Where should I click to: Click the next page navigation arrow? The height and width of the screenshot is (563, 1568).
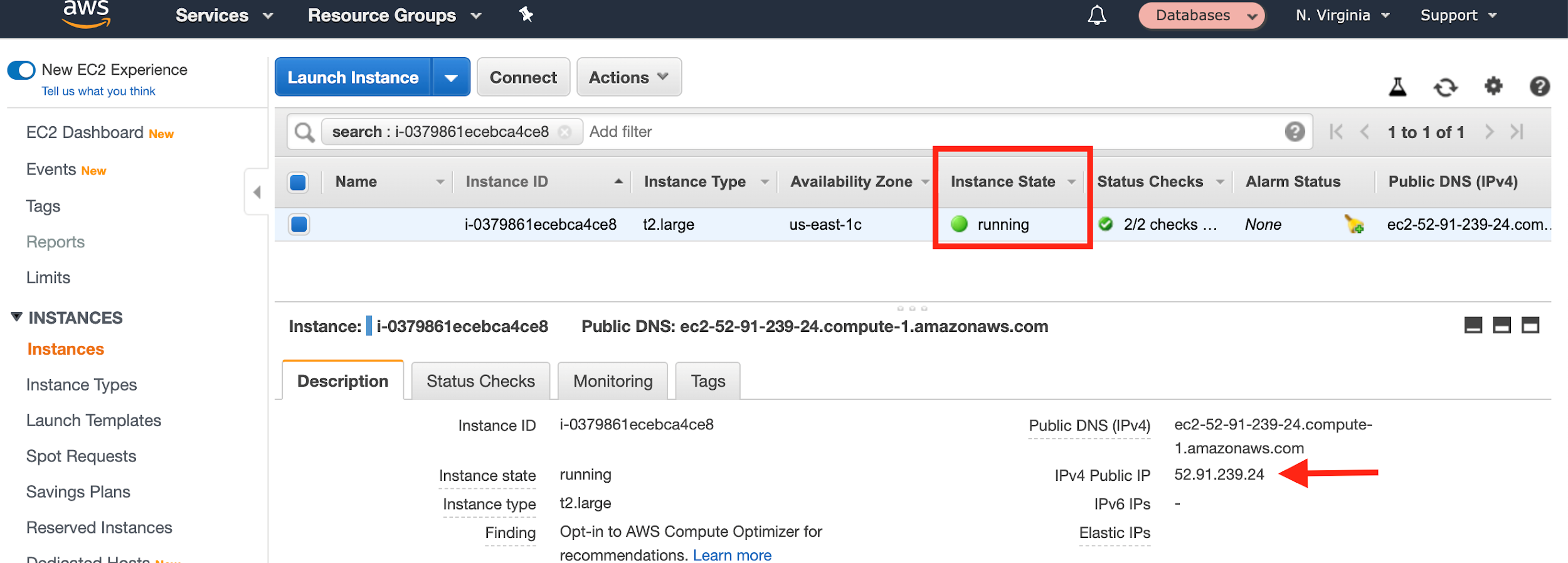pos(1490,132)
